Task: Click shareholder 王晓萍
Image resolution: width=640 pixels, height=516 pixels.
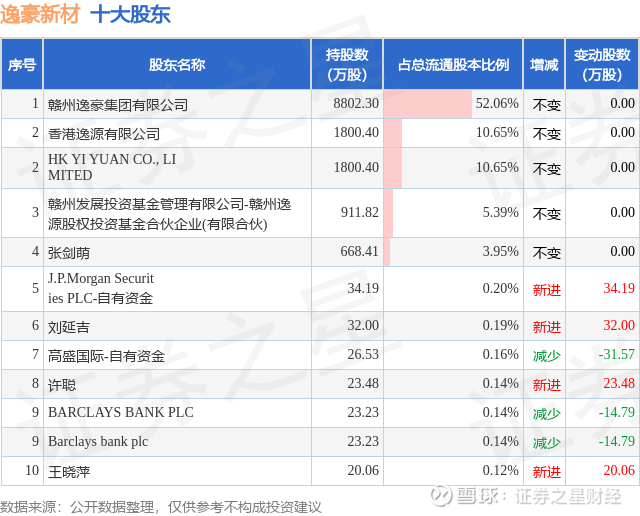Action: [x=69, y=472]
